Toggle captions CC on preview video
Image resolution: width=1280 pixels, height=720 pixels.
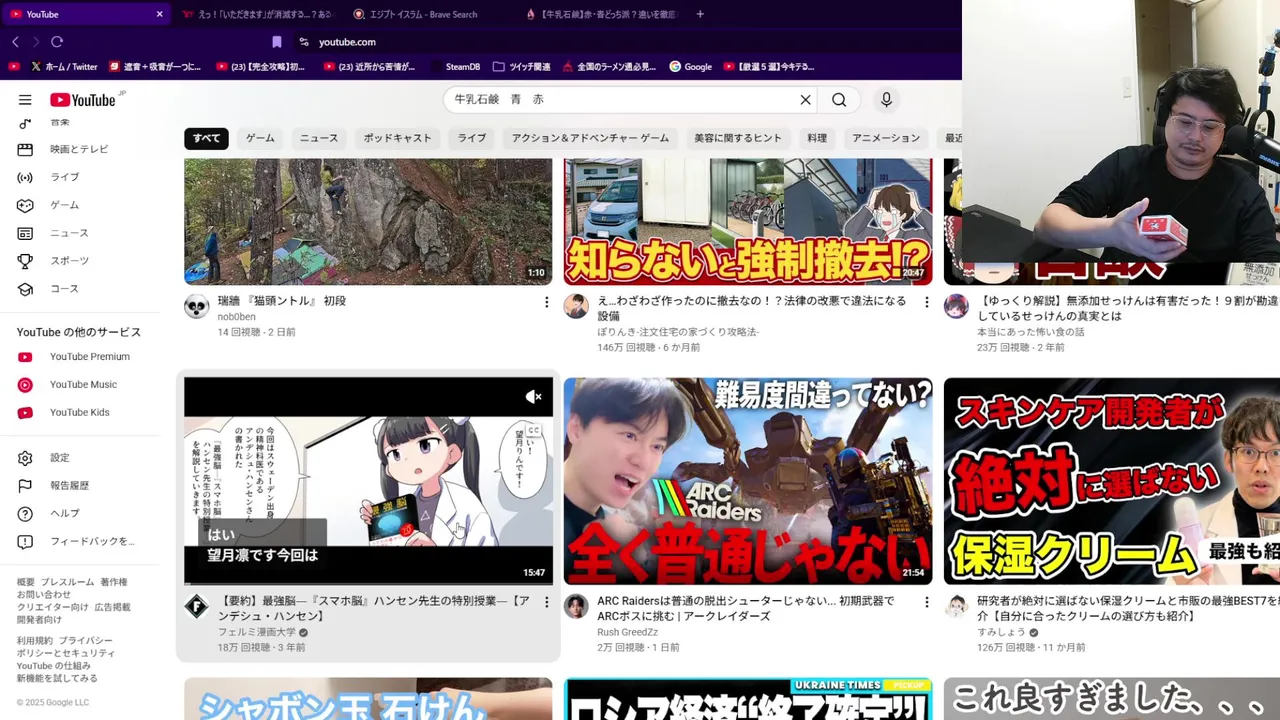[534, 431]
